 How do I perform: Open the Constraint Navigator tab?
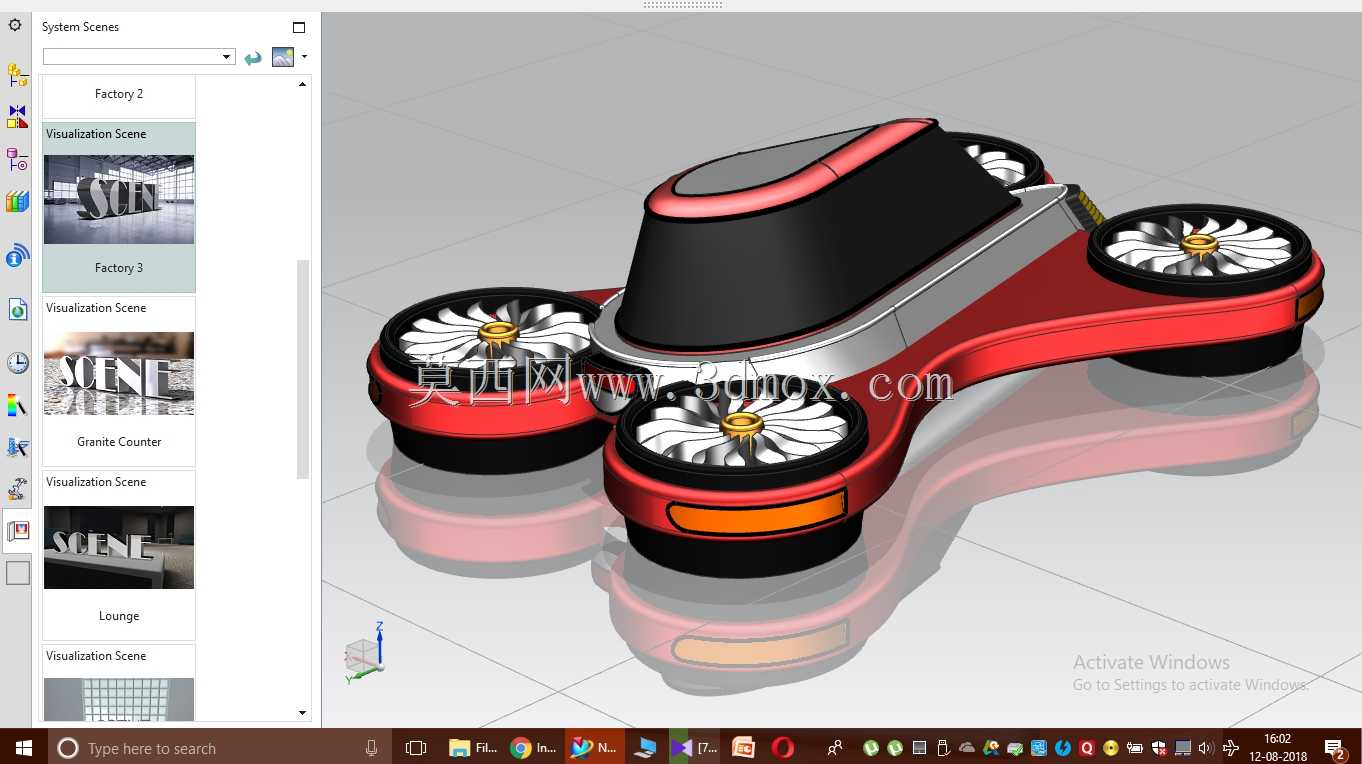pos(17,117)
